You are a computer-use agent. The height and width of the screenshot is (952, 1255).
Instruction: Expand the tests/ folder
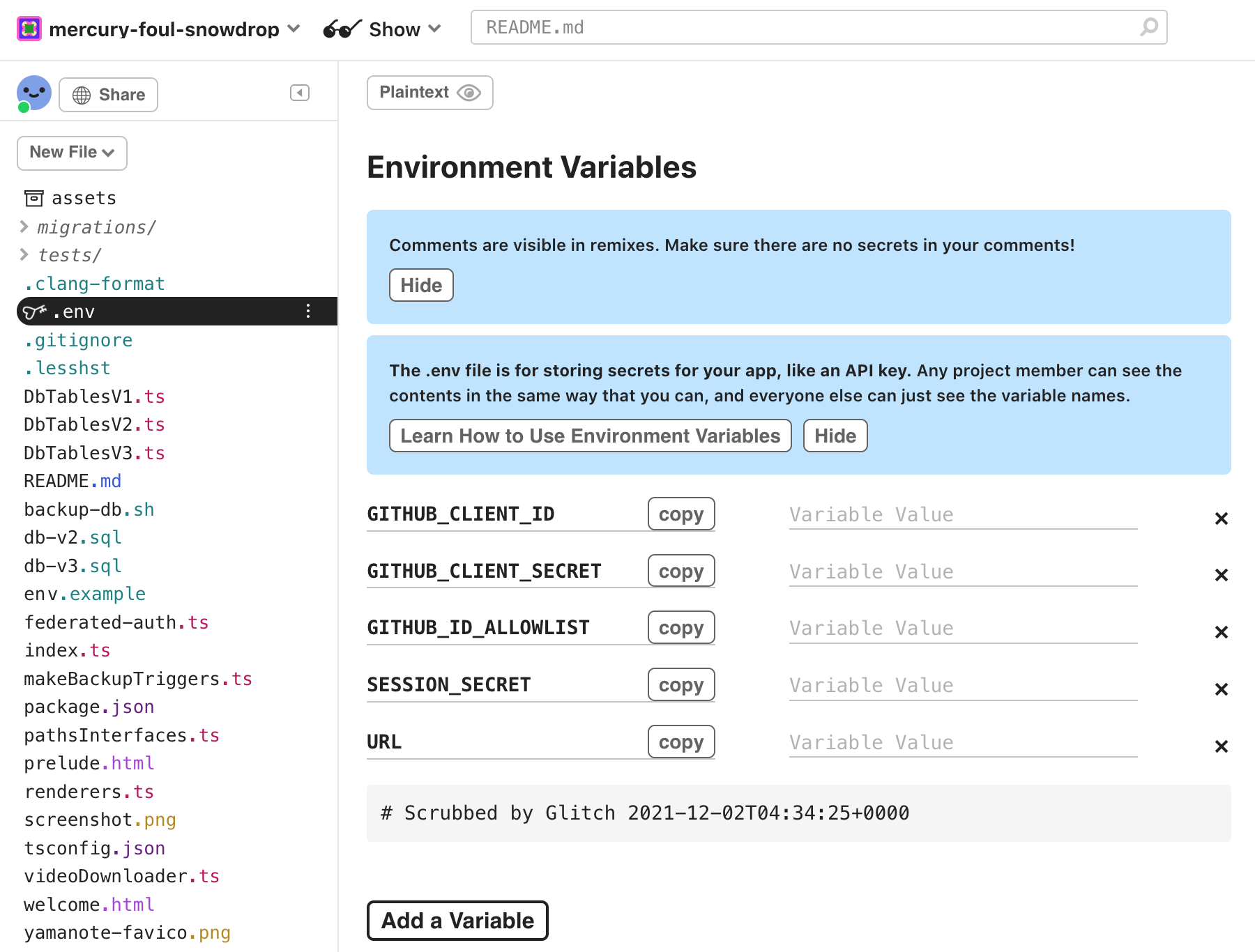coord(61,255)
